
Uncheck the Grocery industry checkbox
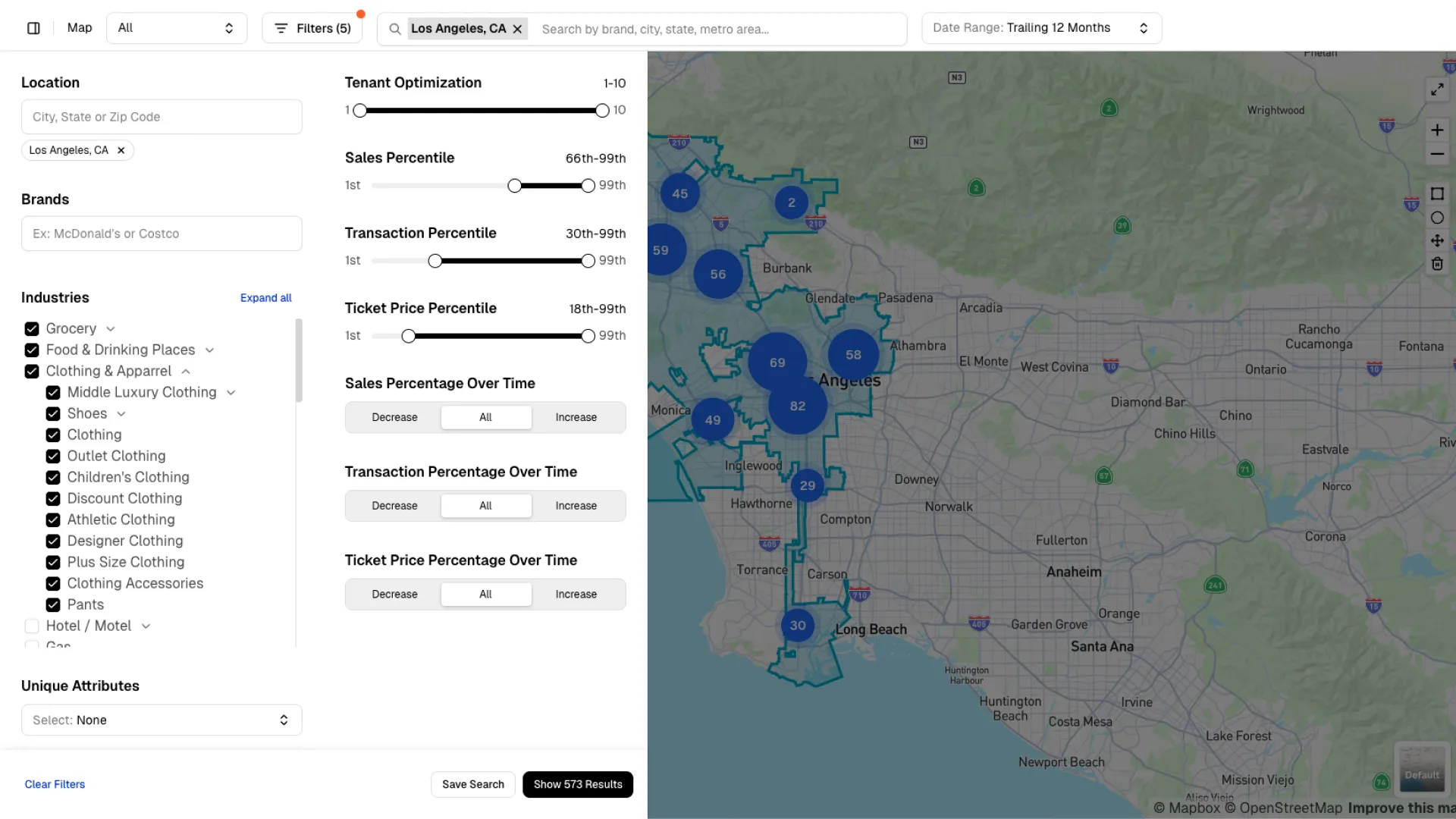tap(31, 328)
